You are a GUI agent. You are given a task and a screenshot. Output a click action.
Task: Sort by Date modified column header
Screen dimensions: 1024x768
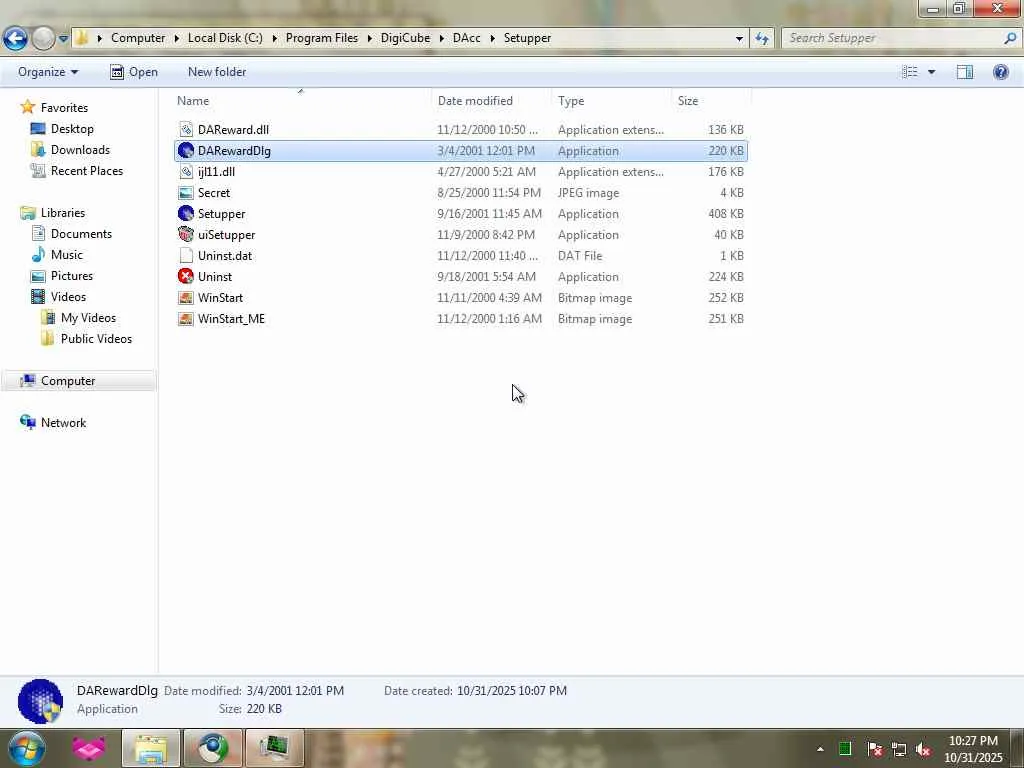475,101
